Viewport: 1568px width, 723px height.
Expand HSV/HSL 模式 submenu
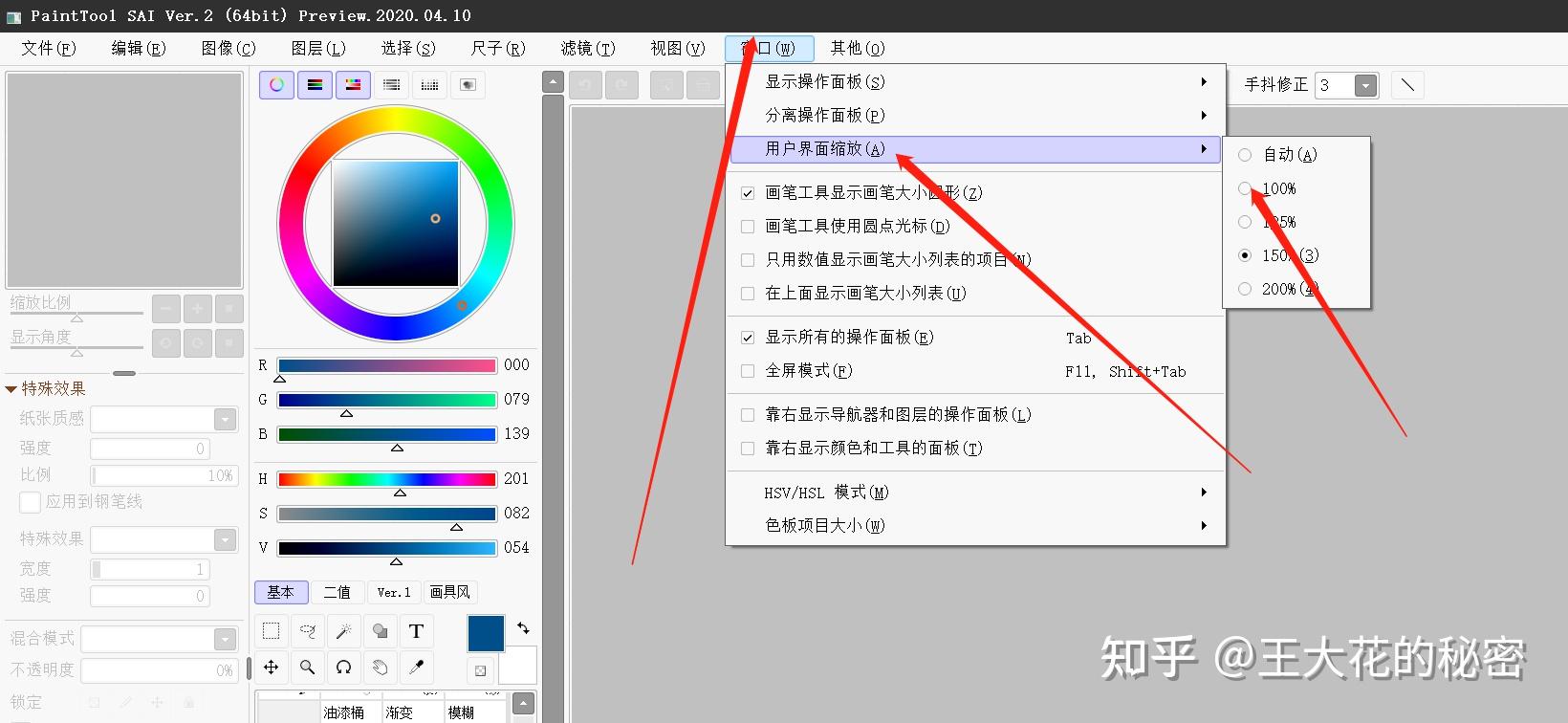click(x=976, y=493)
